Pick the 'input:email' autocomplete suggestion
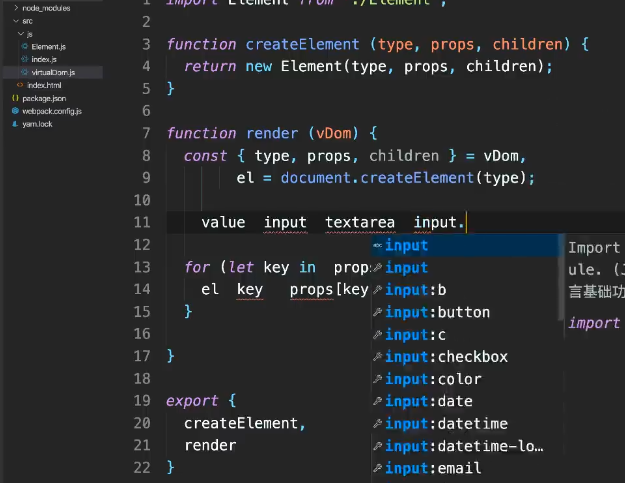The image size is (625, 483). point(466,468)
